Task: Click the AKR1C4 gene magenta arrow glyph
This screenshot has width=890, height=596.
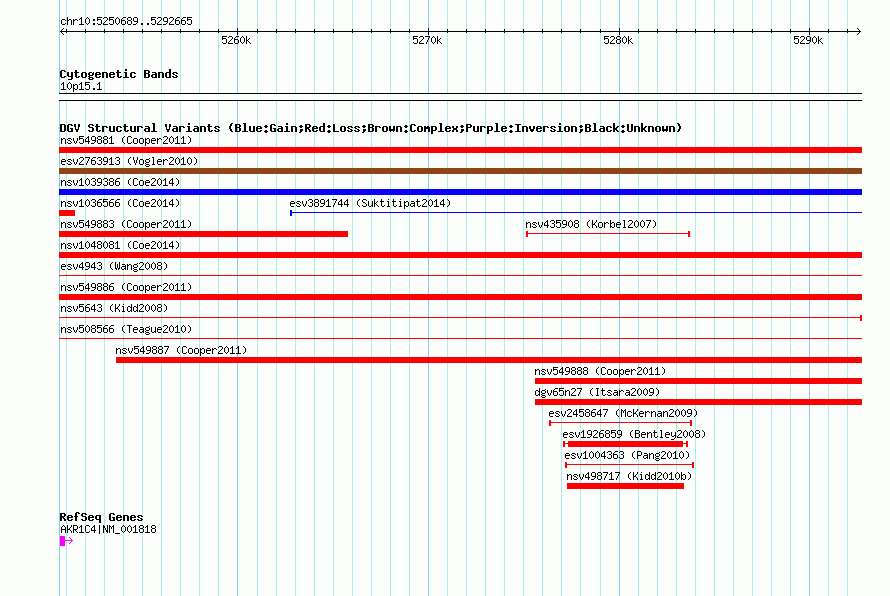Action: point(66,541)
